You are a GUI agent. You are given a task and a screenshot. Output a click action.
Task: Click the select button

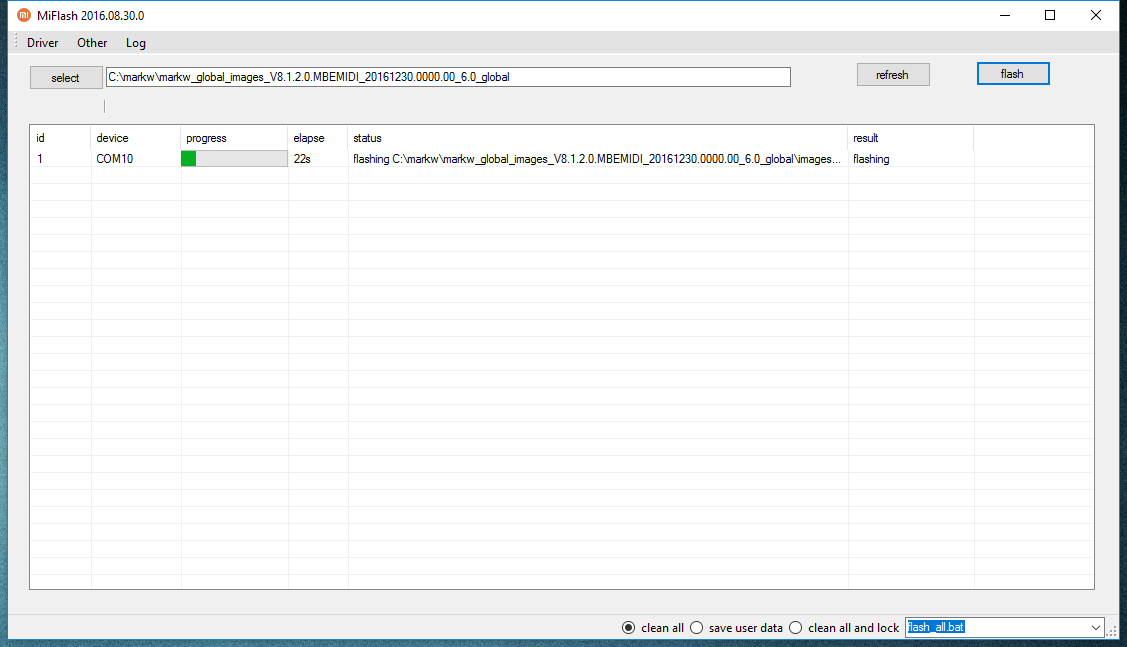click(x=65, y=78)
